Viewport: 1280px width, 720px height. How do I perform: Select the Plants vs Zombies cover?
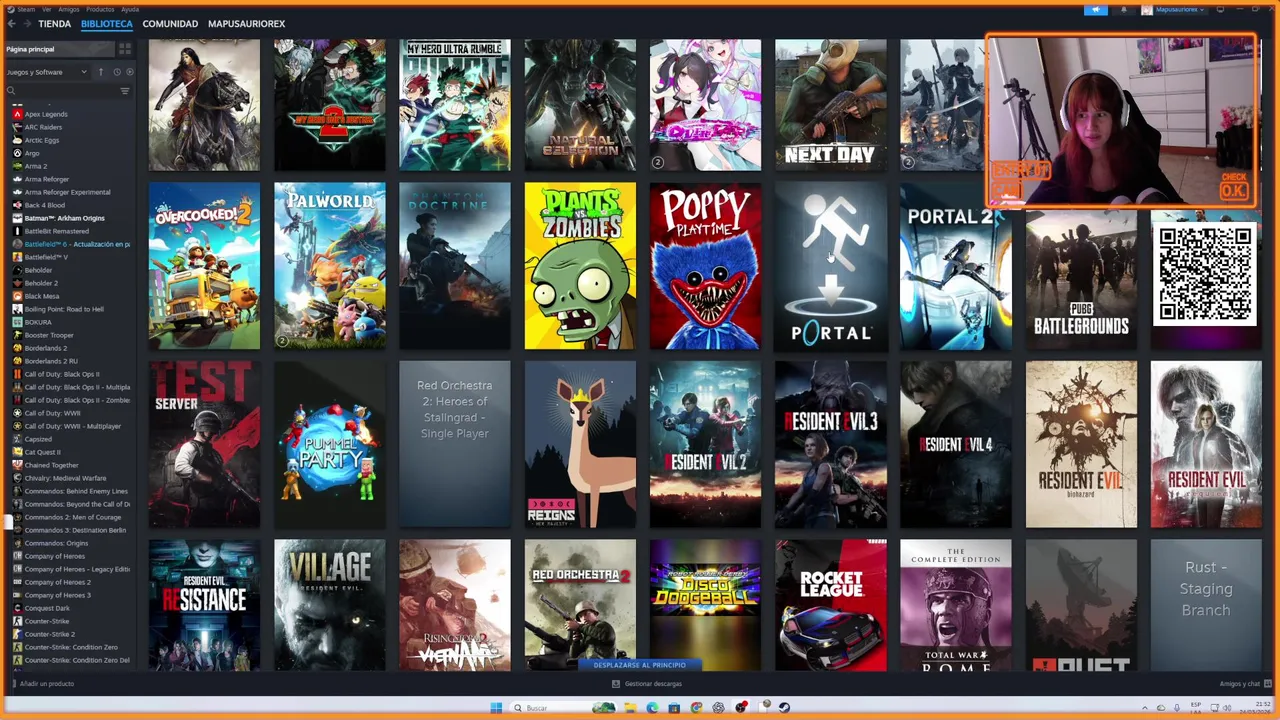(580, 266)
